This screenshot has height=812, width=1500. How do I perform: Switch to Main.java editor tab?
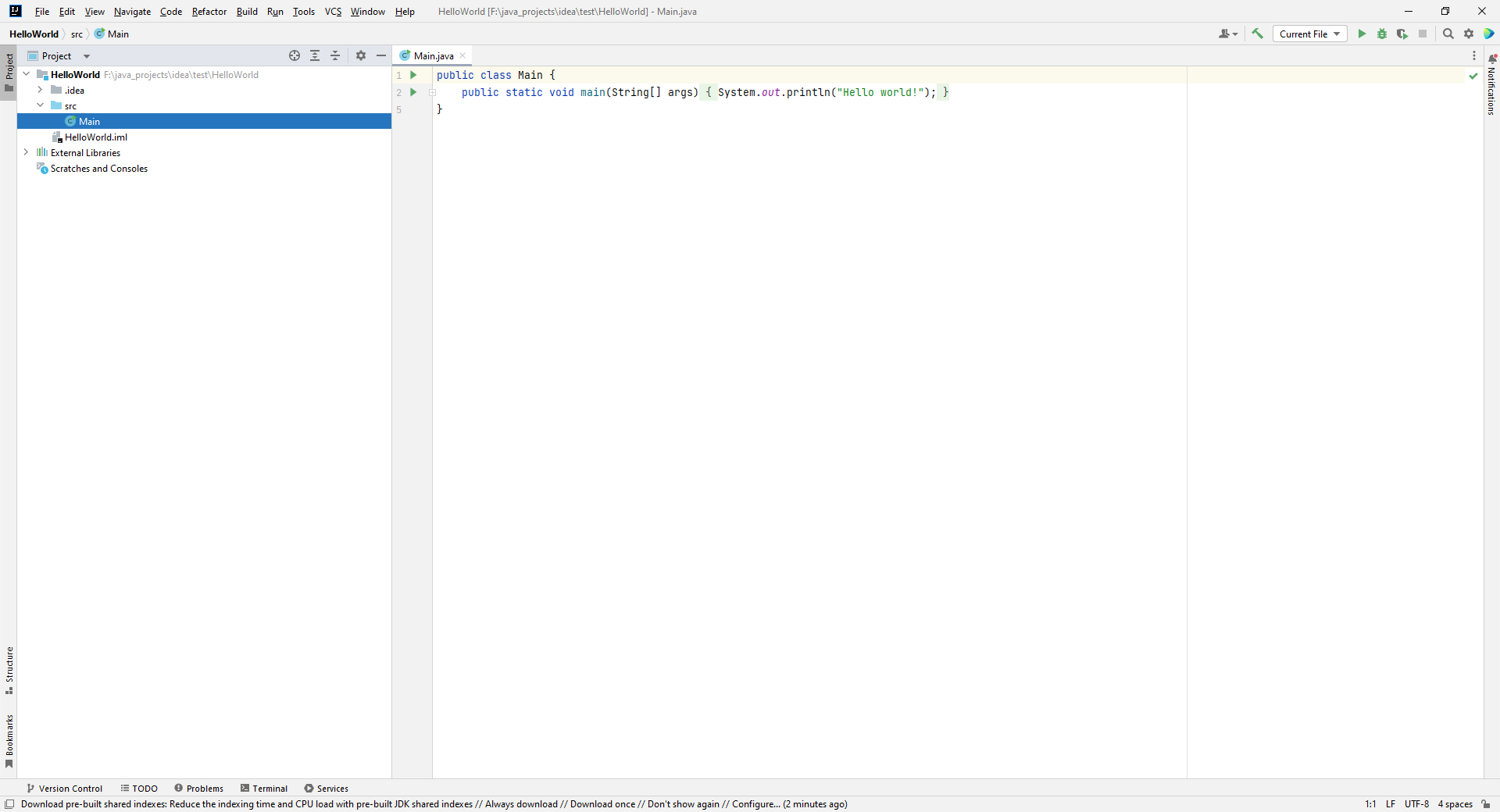434,55
